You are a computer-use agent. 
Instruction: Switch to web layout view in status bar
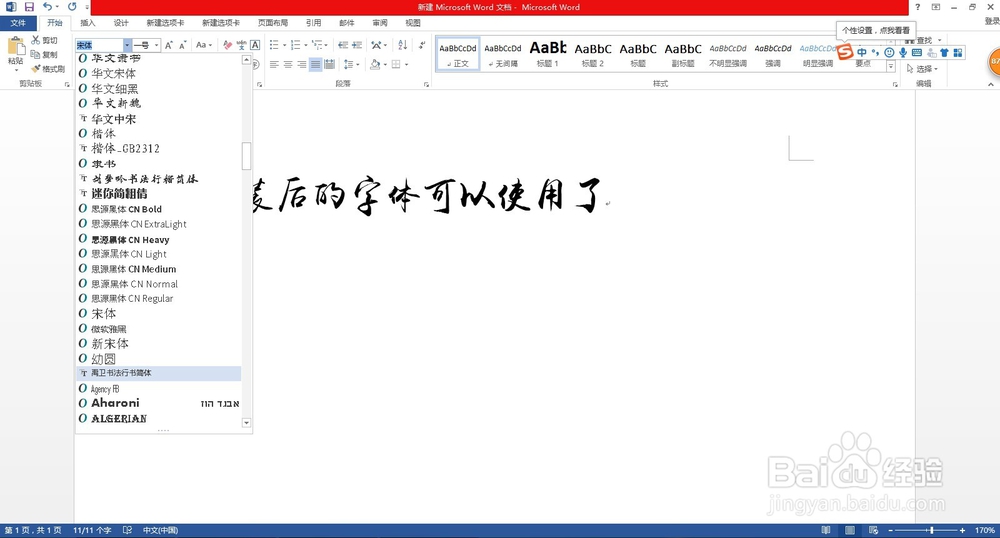(x=874, y=530)
